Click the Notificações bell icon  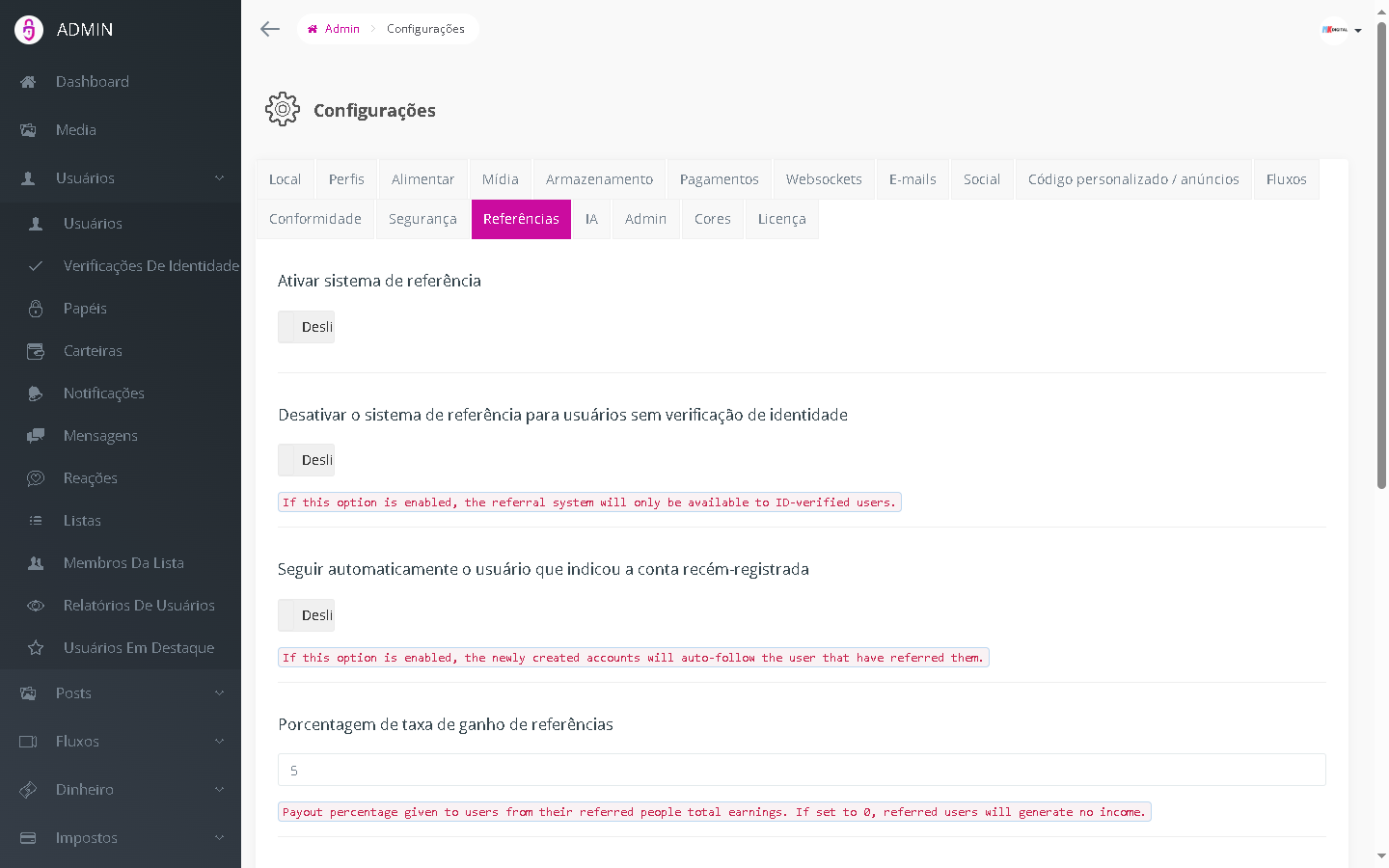point(36,393)
